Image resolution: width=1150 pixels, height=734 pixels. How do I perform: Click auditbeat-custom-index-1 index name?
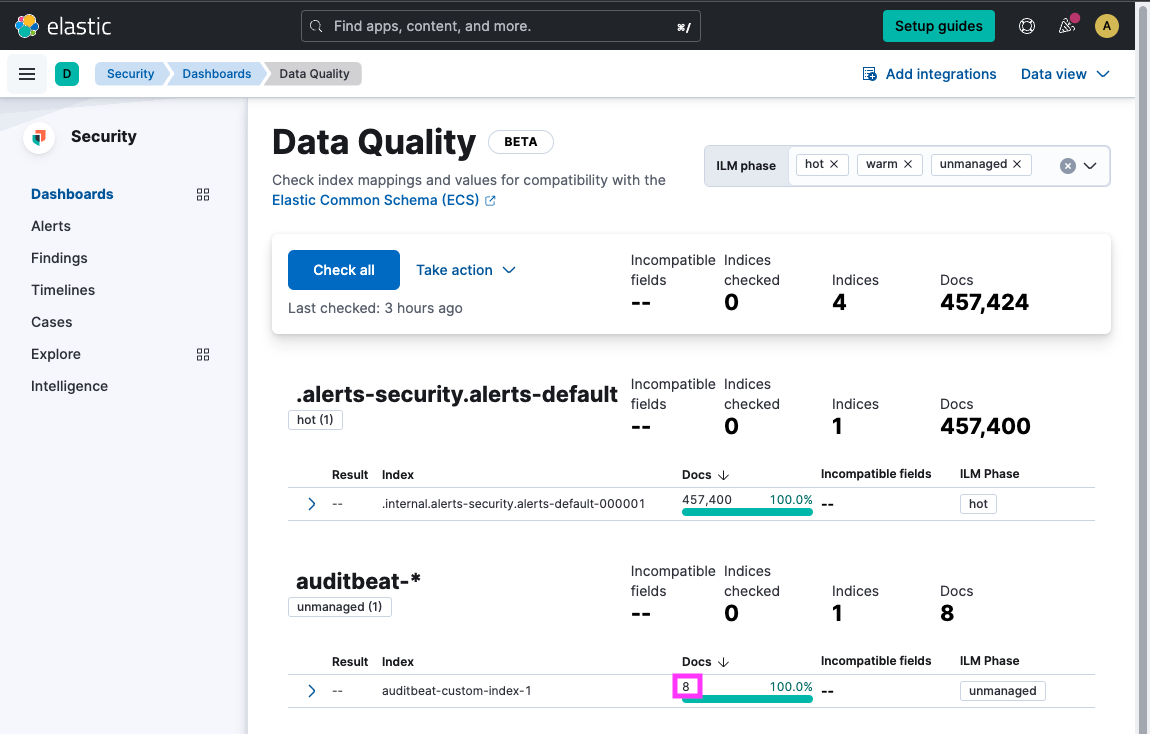click(x=456, y=691)
